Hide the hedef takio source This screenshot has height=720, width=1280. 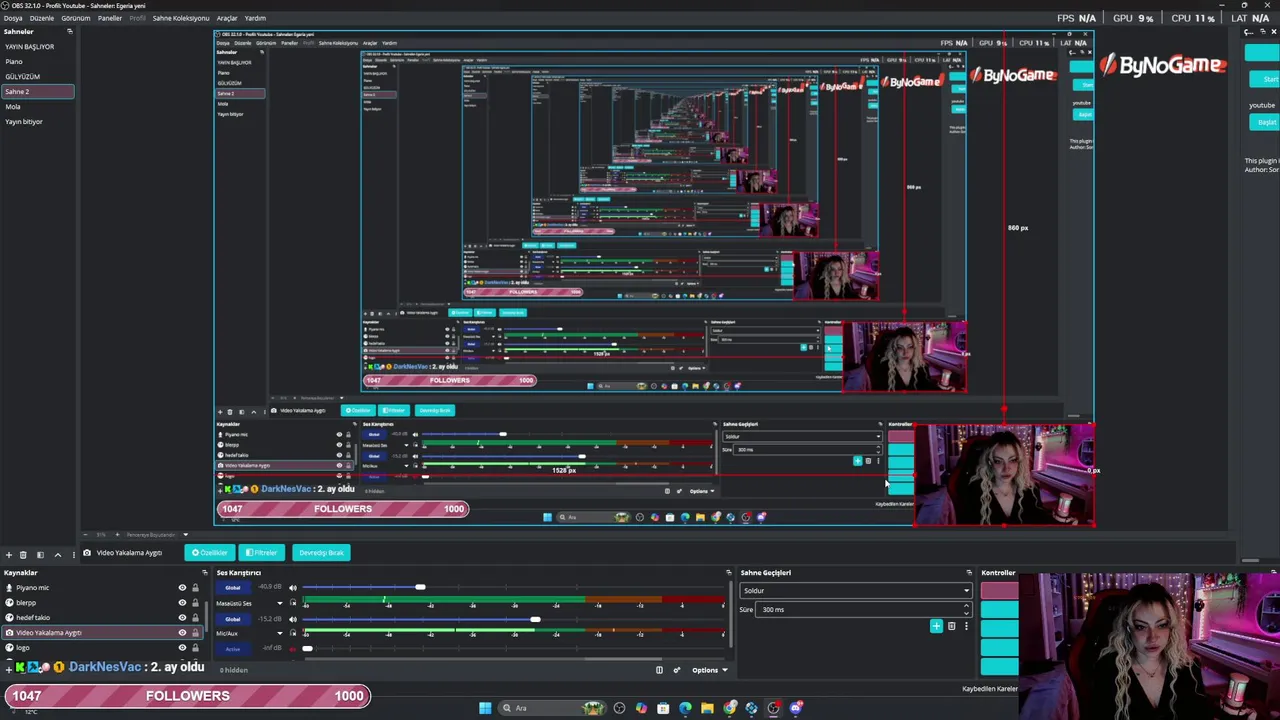[x=182, y=618]
